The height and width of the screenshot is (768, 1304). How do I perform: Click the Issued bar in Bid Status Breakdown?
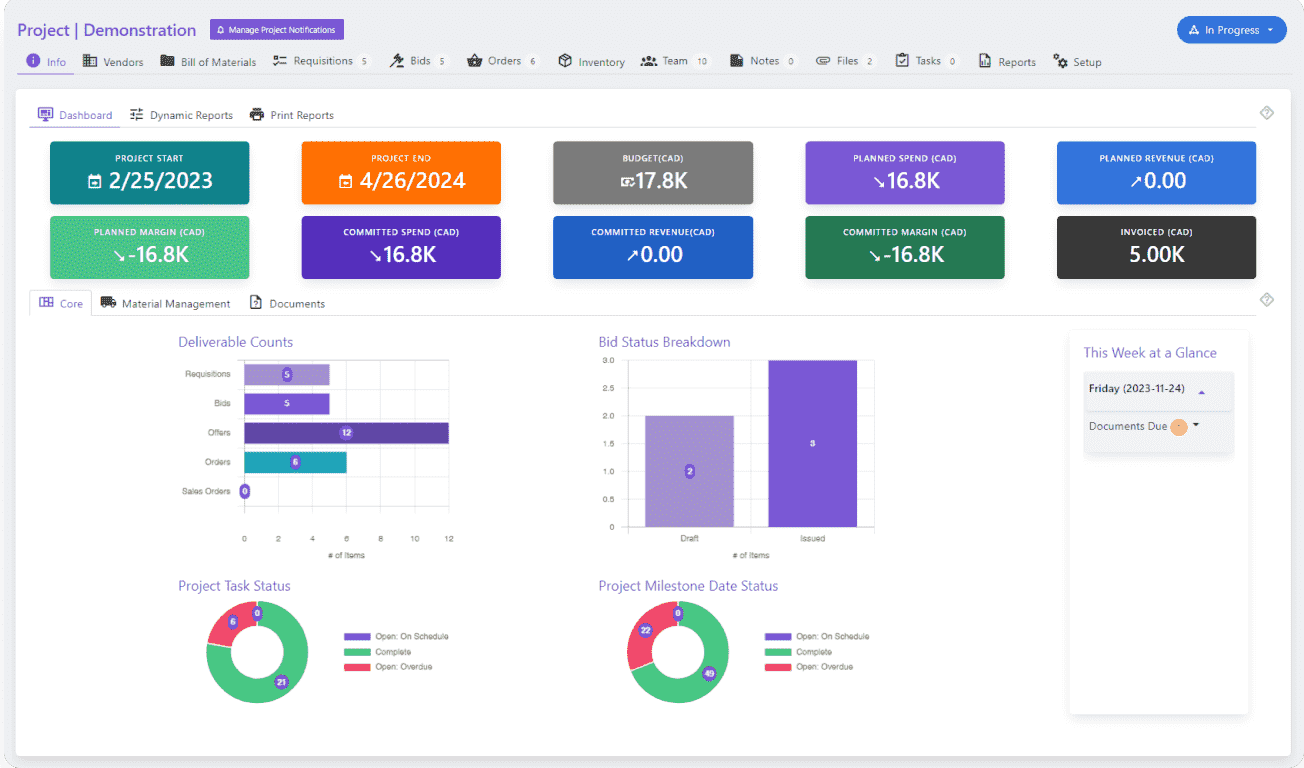click(812, 443)
